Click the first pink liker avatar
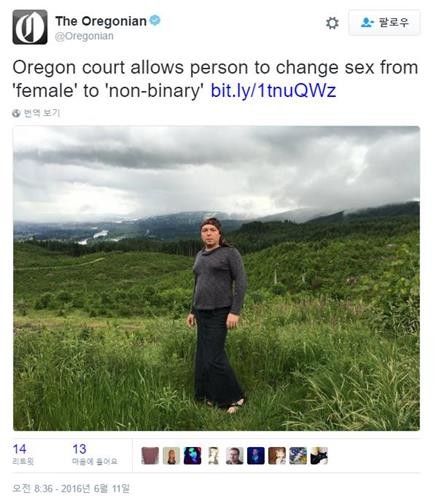This screenshot has width=443, height=500. tap(150, 456)
